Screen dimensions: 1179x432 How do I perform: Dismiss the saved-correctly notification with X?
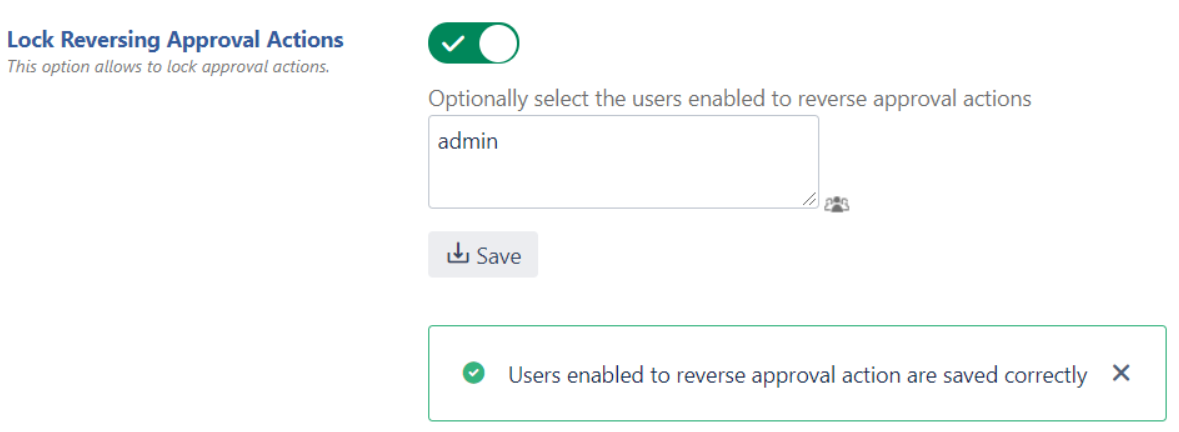pyautogui.click(x=1121, y=373)
